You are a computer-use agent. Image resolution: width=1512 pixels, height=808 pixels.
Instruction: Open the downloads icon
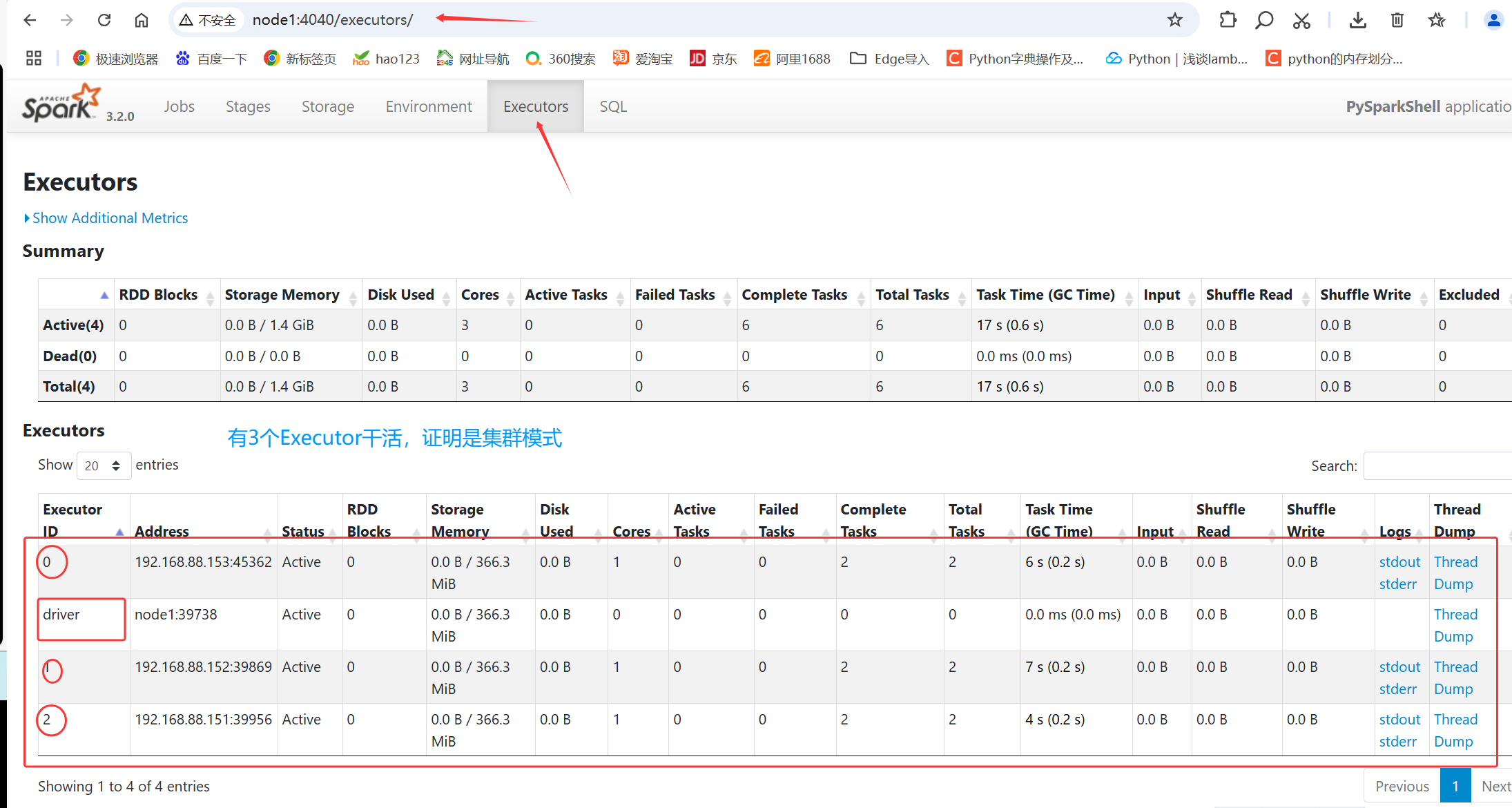click(1357, 20)
